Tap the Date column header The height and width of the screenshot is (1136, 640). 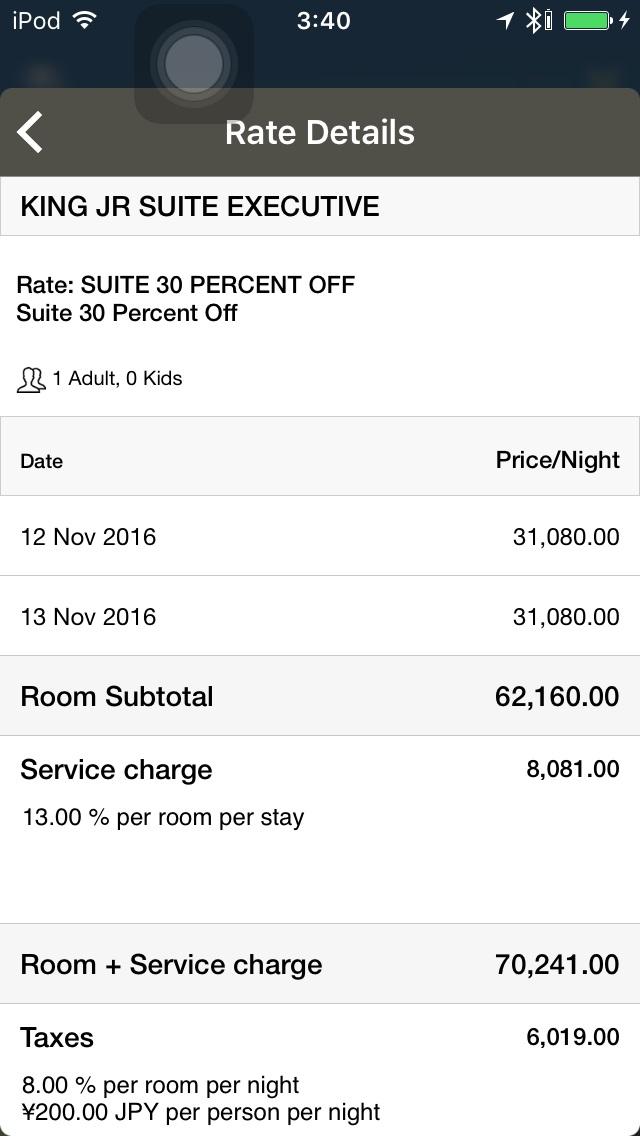[x=42, y=461]
